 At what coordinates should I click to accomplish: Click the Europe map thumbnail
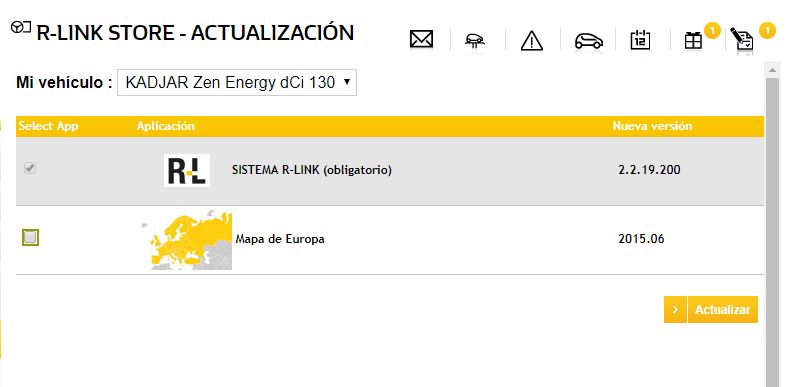(x=187, y=241)
